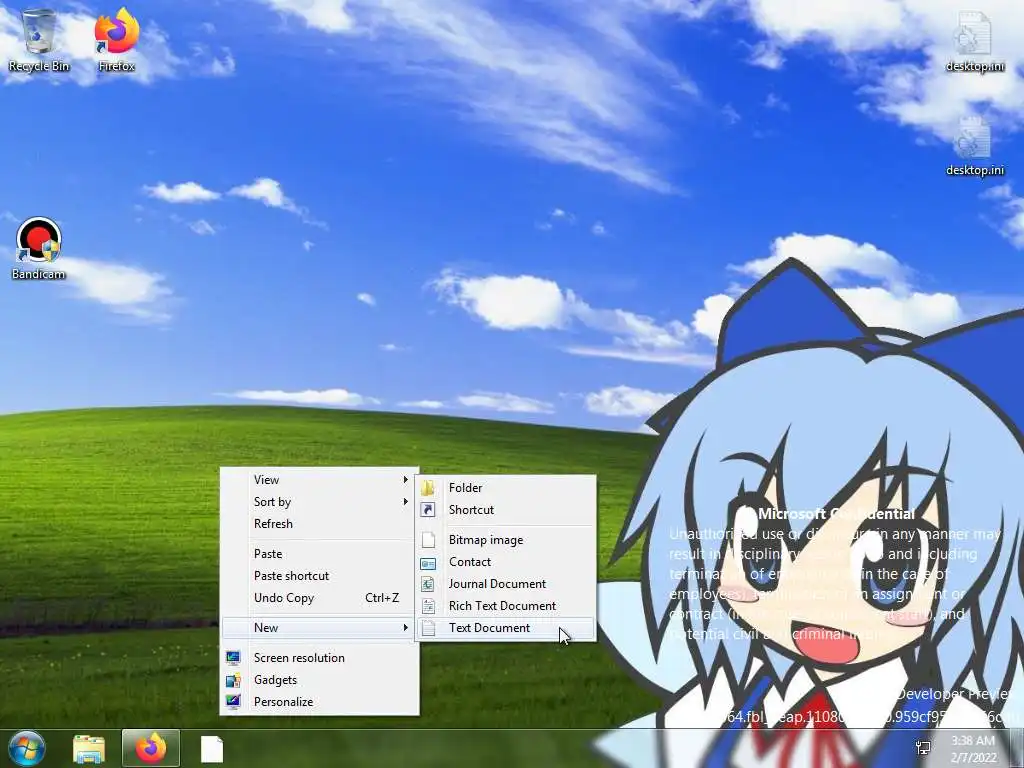
Task: Choose Refresh from the context menu
Action: (319, 524)
